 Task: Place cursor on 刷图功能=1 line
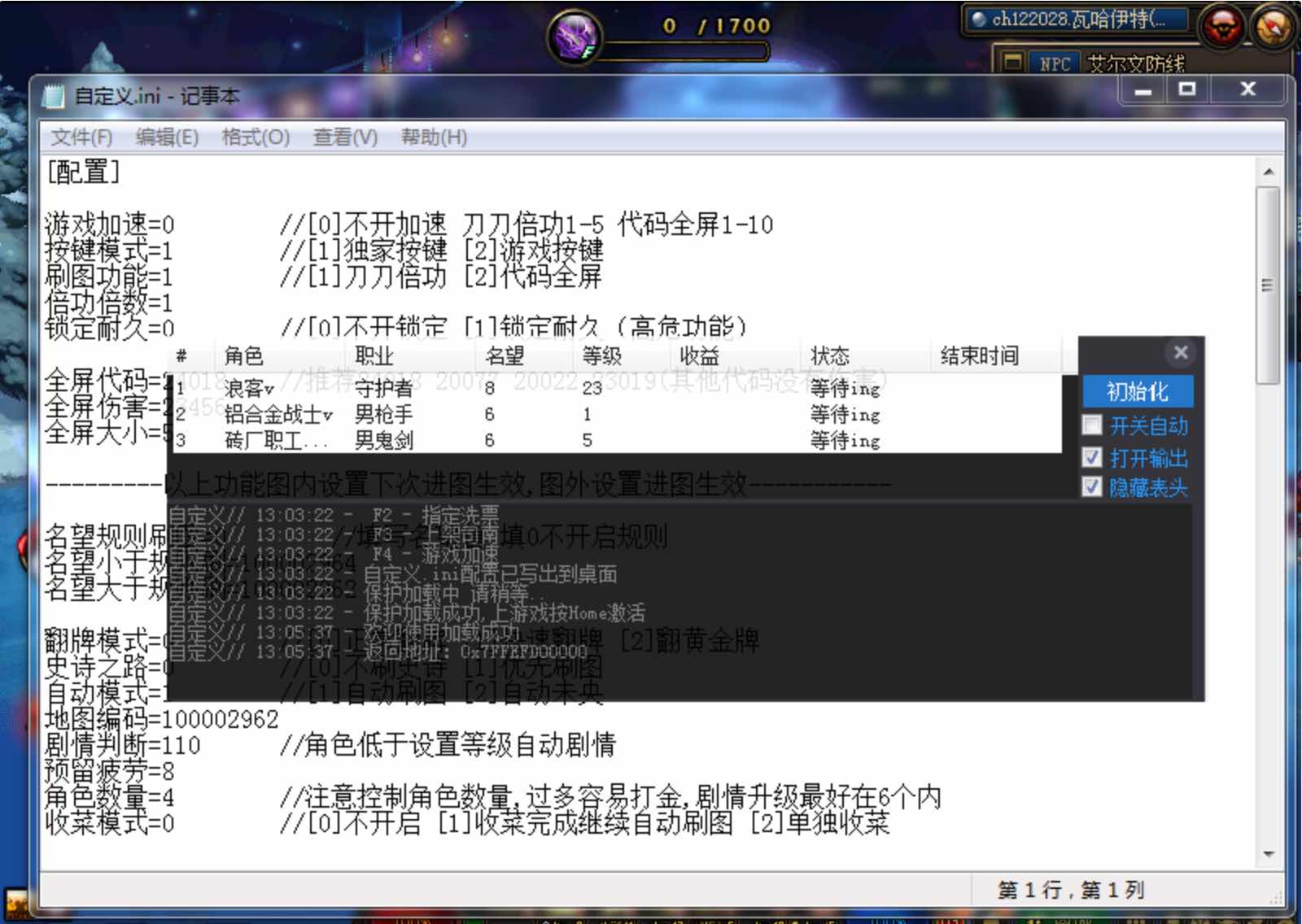point(109,276)
